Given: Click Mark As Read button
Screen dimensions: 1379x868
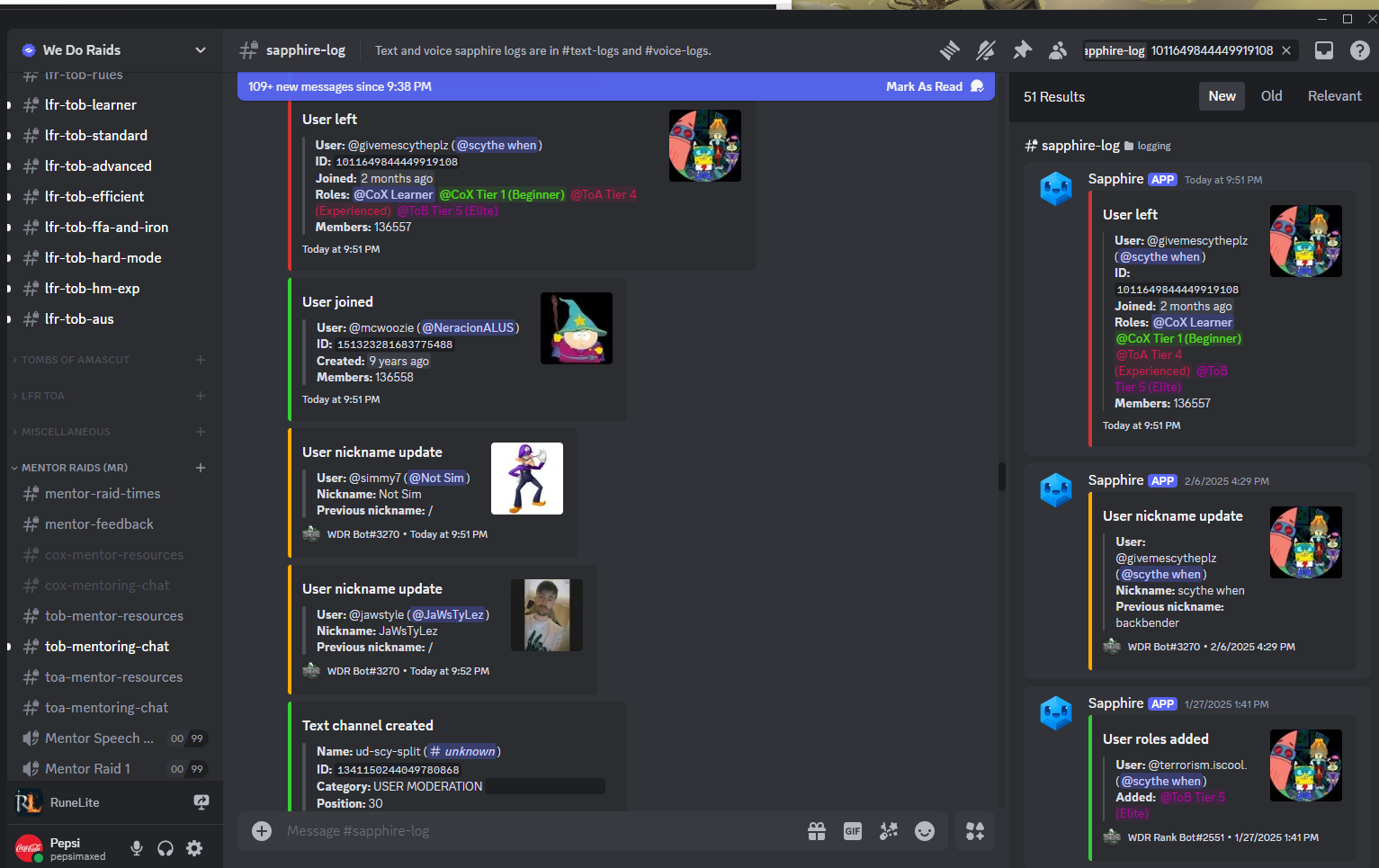Looking at the screenshot, I should (935, 86).
